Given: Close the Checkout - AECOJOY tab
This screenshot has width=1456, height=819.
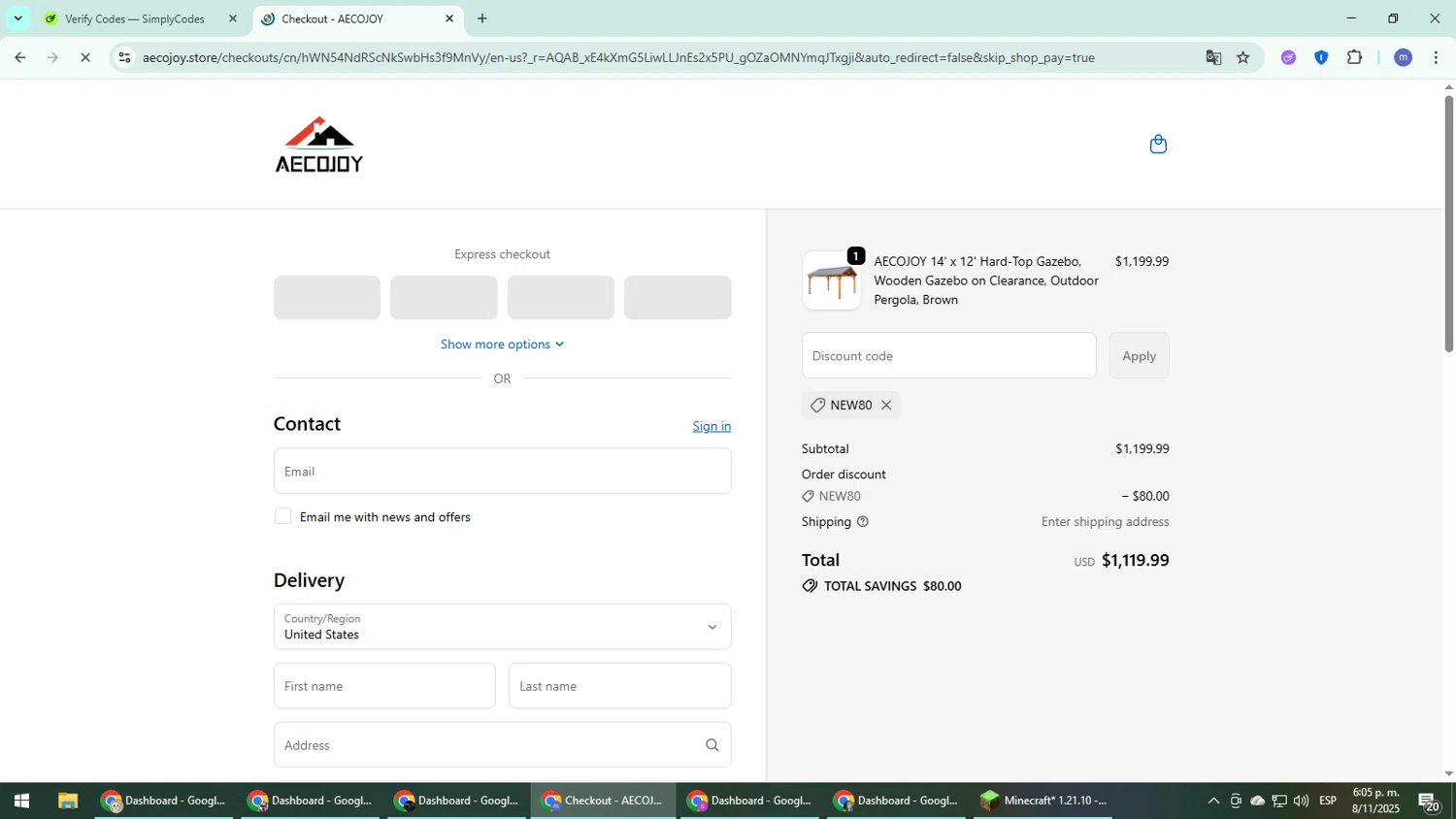Looking at the screenshot, I should pyautogui.click(x=449, y=18).
